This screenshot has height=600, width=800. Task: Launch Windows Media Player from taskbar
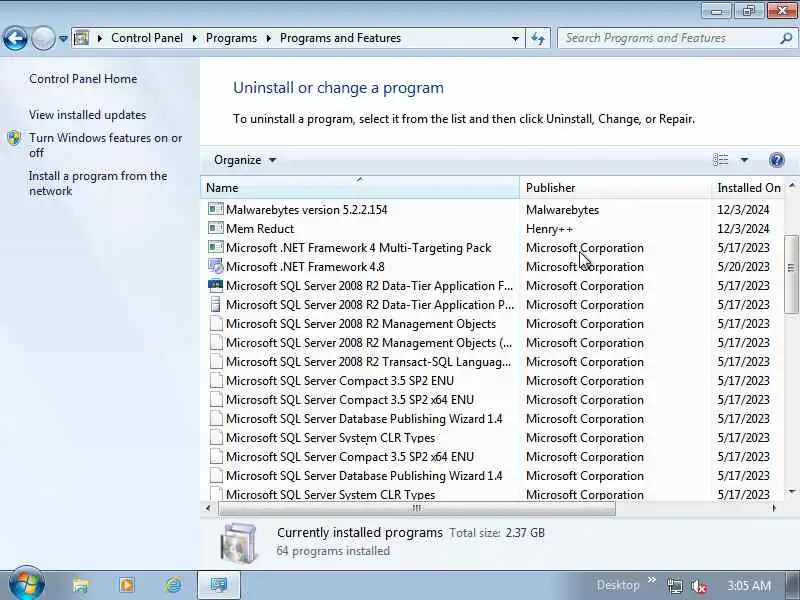click(x=127, y=585)
